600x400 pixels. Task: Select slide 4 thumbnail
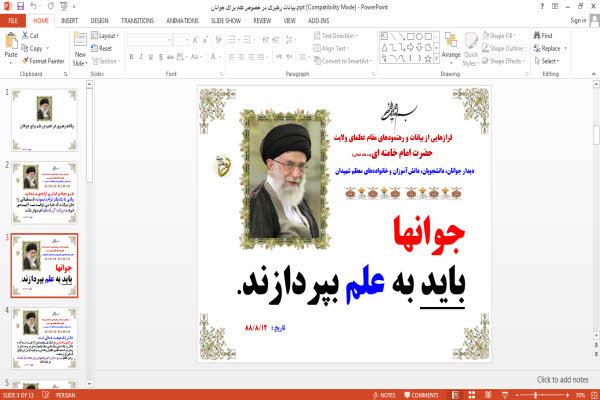point(44,338)
